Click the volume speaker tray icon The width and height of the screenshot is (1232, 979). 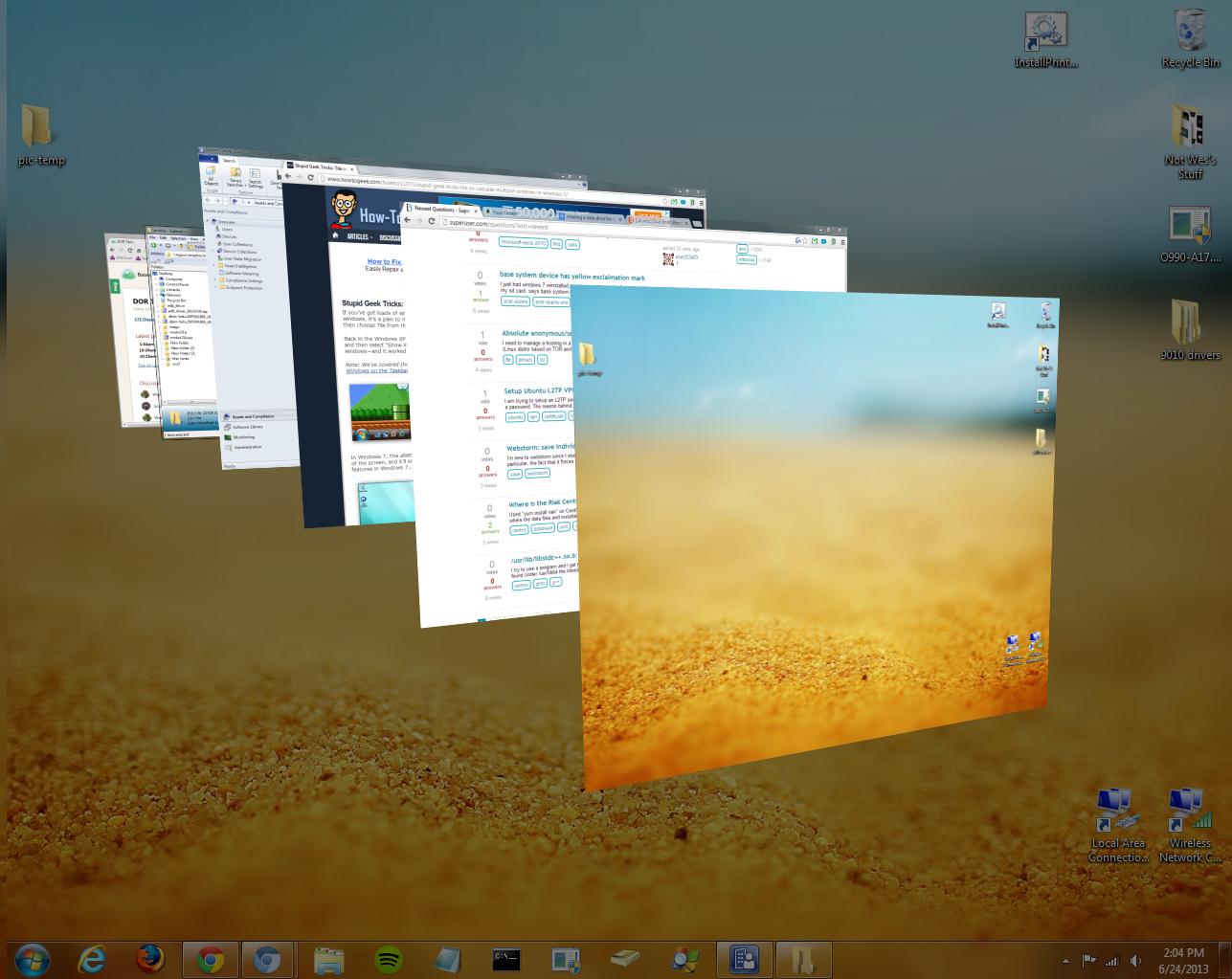(1135, 961)
